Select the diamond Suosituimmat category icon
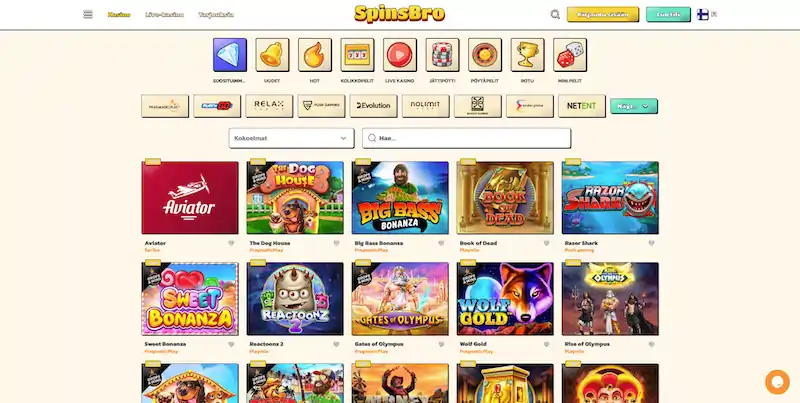Viewport: 800px width, 403px height. point(230,55)
